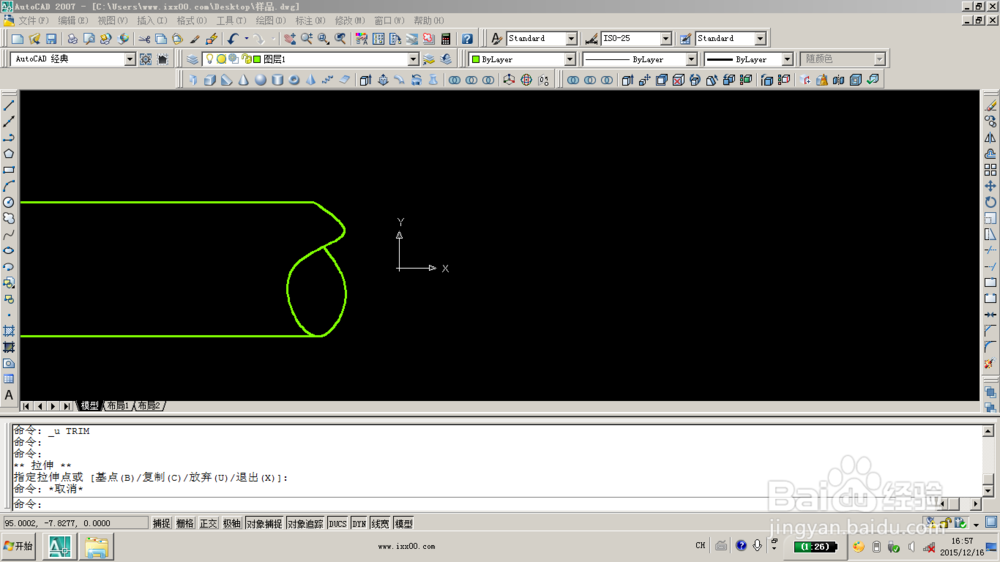Select the Mirror modify tool
The height and width of the screenshot is (562, 1000).
click(x=990, y=138)
